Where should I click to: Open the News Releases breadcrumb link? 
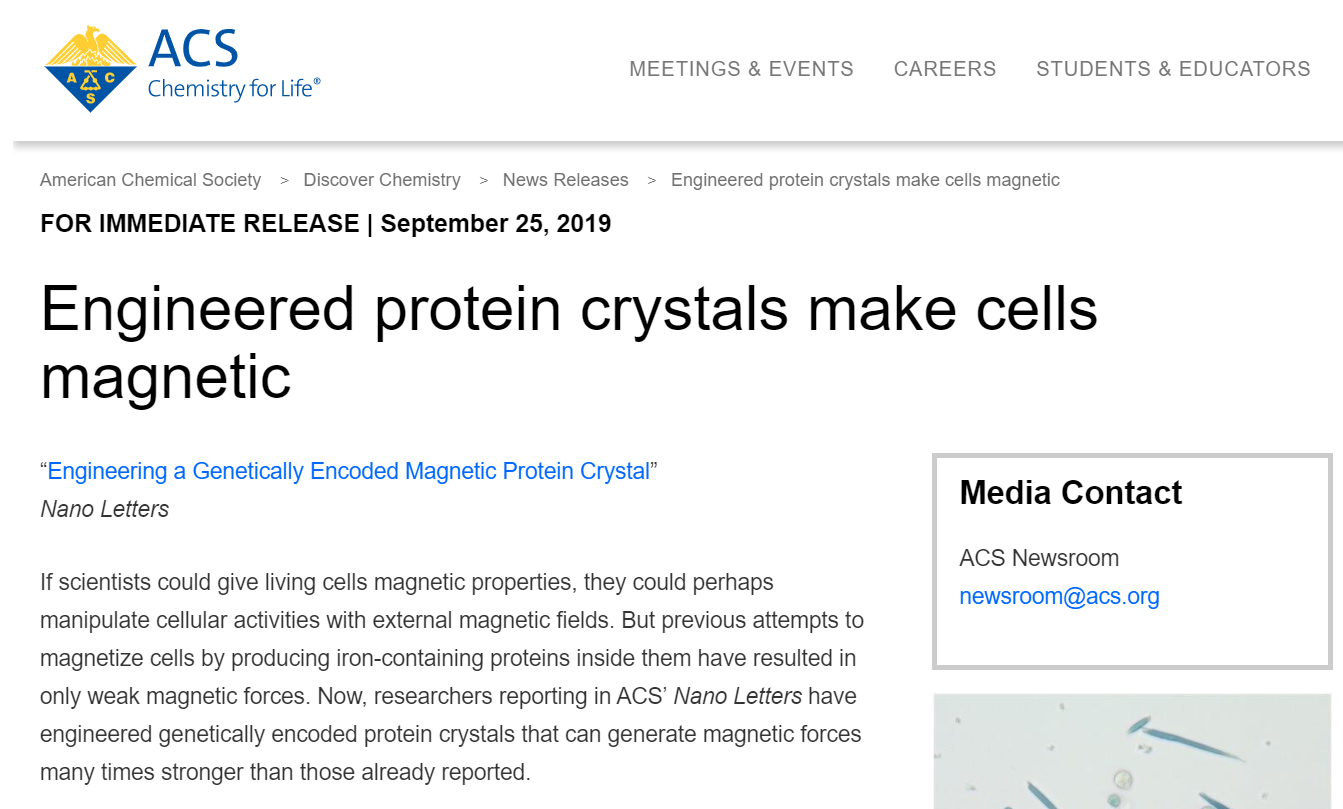click(565, 180)
